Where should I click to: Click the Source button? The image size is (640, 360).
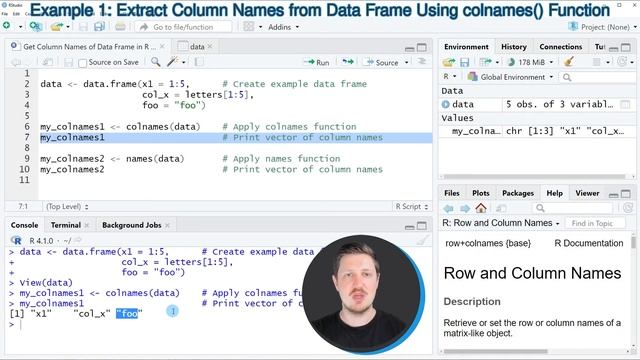pyautogui.click(x=382, y=62)
